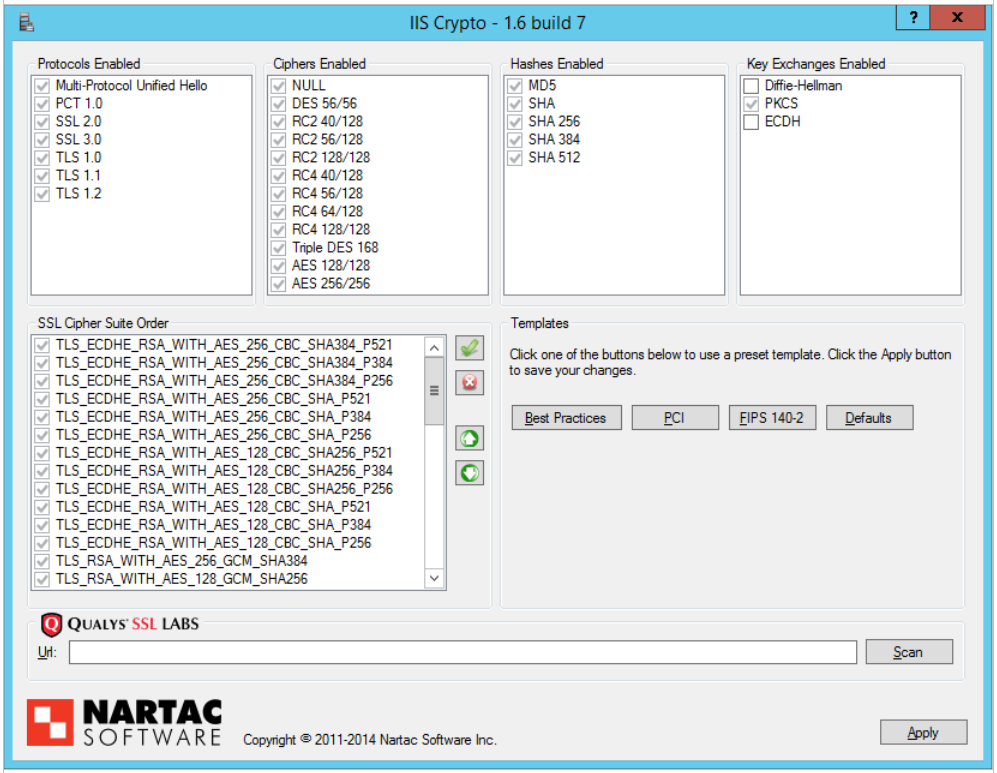Select TLS_RSA_WITH_AES_256_GCM_SHA384 in cipher suite list

[181, 561]
